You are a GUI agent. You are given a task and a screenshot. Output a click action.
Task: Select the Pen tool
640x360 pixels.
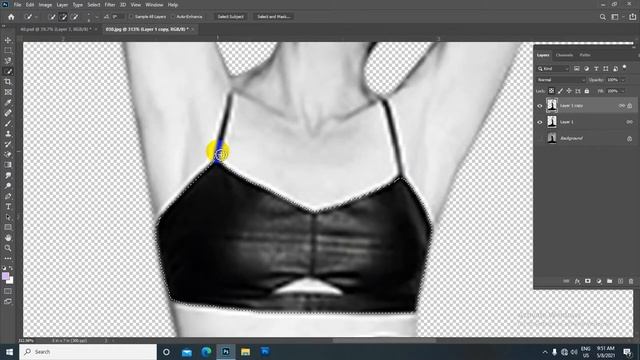coord(8,196)
